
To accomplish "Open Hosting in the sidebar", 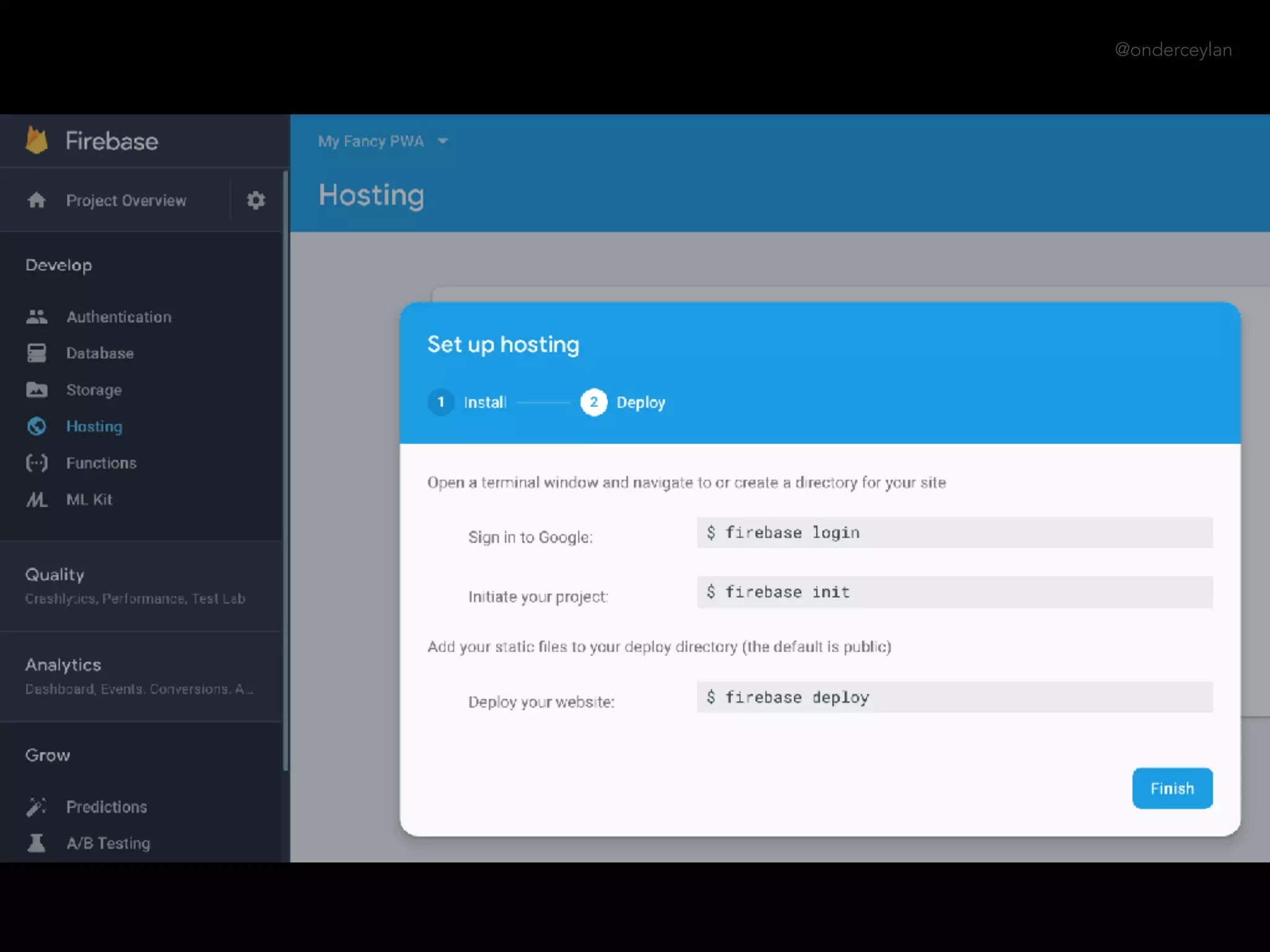I will coord(94,426).
